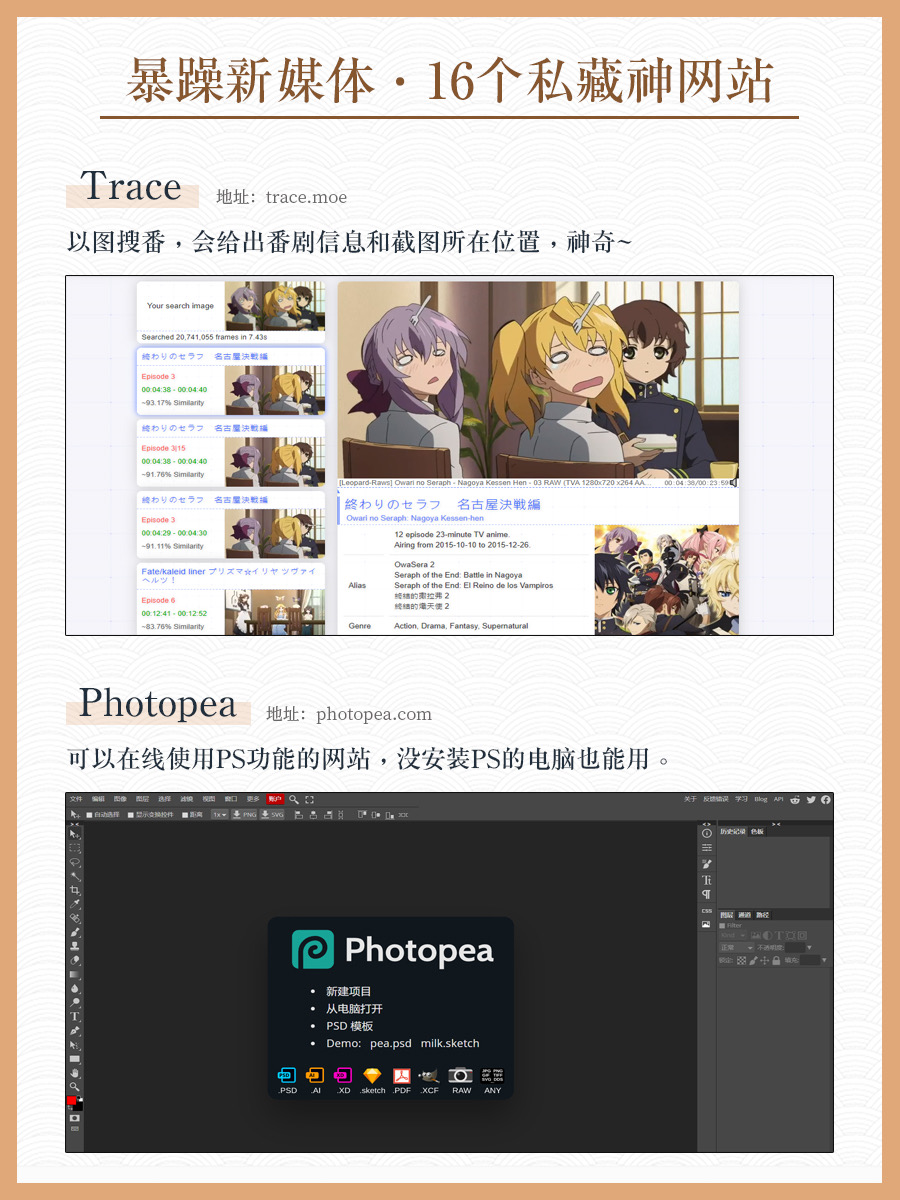Screen dimensions: 900x1200
Task: Click the SVG export button in Photopea
Action: point(272,815)
